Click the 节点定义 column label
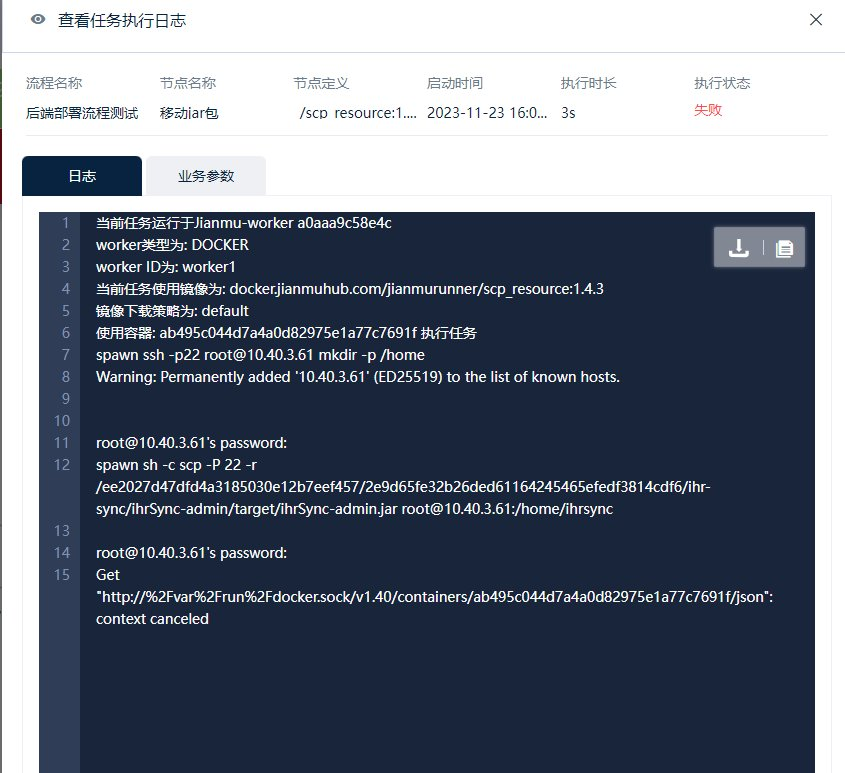This screenshot has height=773, width=845. [321, 83]
